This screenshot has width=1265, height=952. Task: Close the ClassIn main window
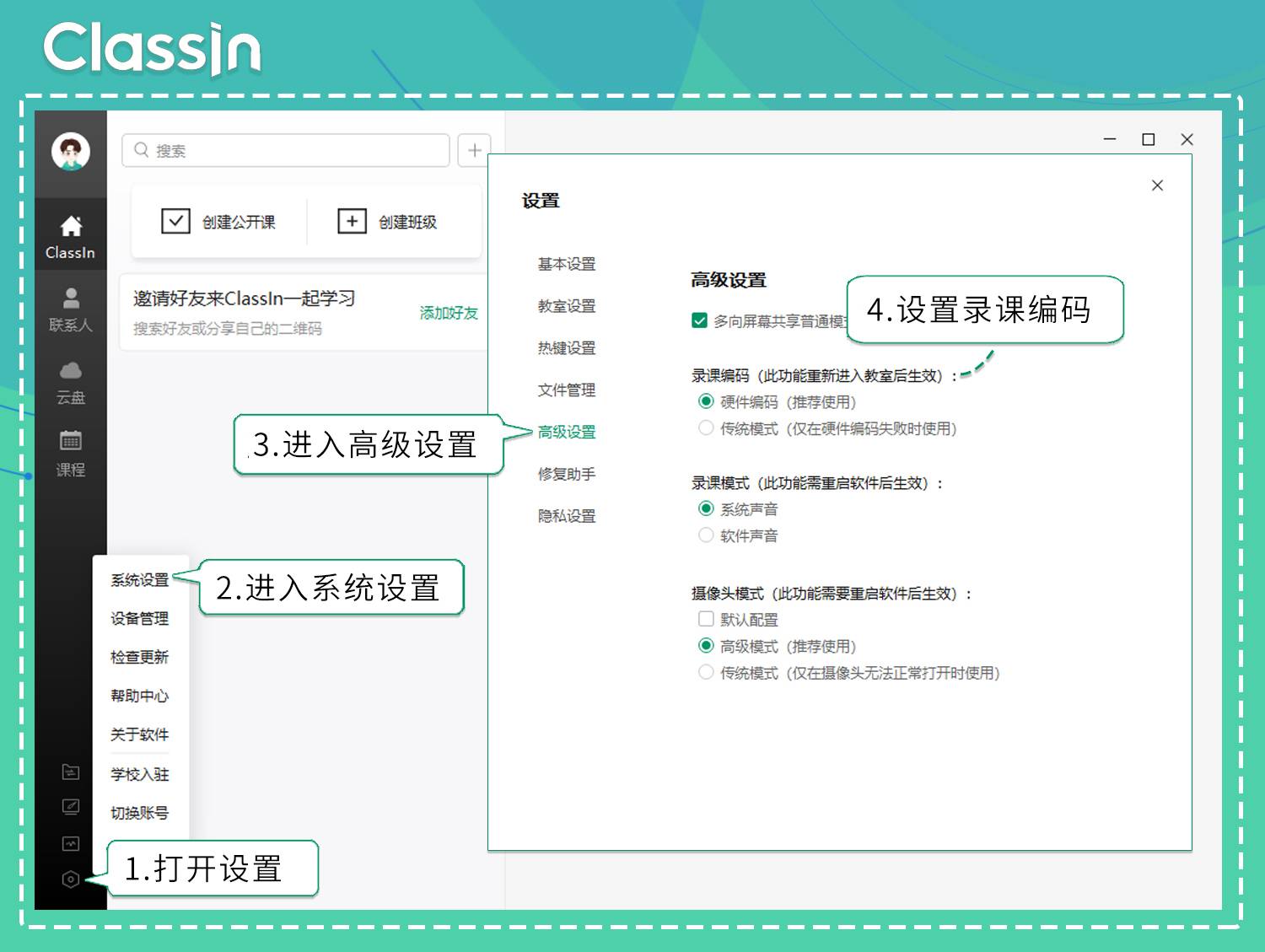click(1187, 139)
